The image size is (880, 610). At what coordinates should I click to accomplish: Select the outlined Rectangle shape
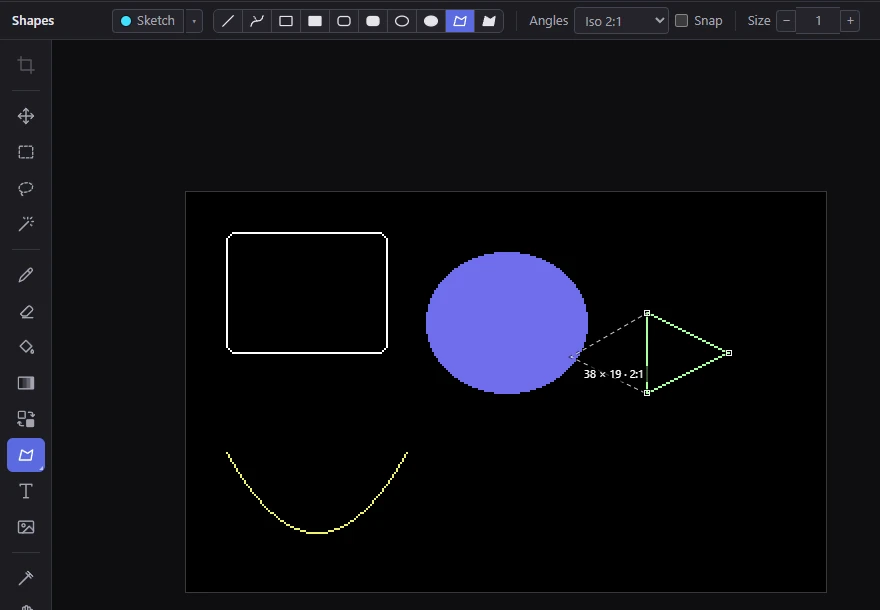(x=286, y=21)
